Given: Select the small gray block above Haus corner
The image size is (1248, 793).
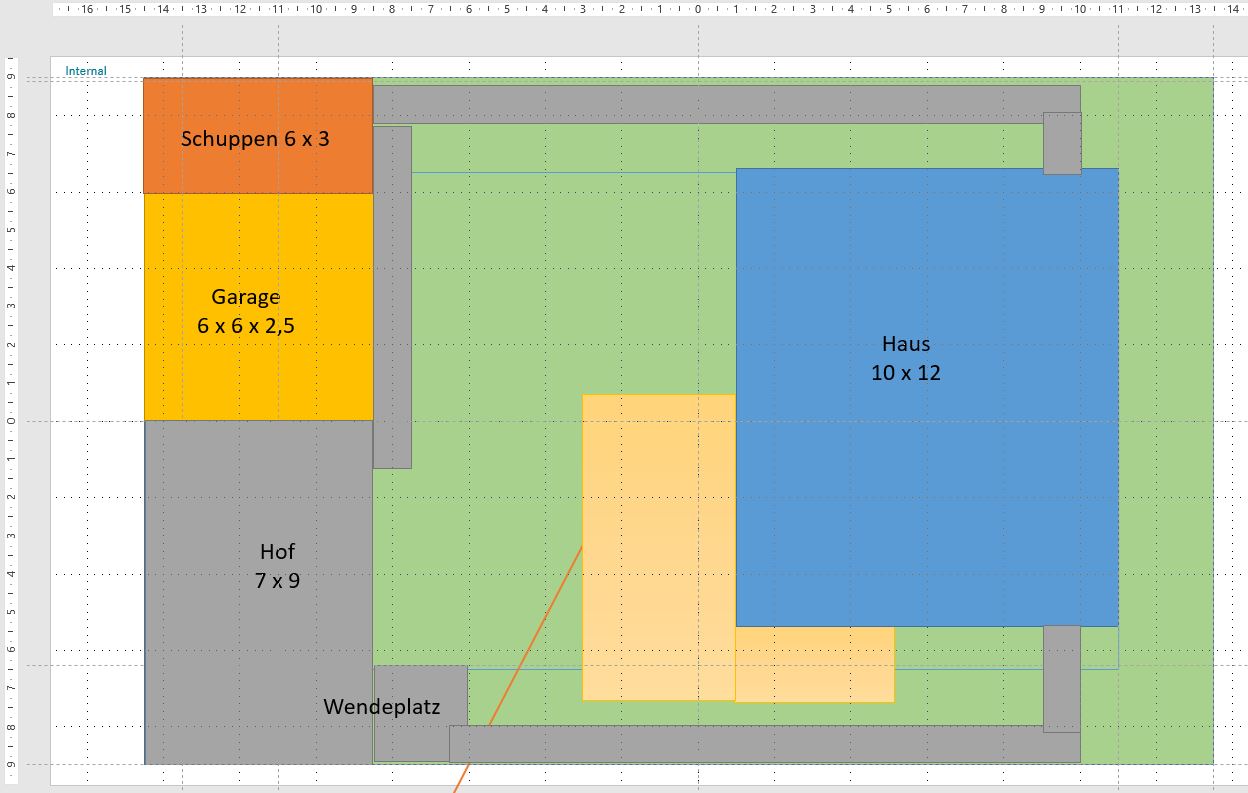Looking at the screenshot, I should point(1062,143).
